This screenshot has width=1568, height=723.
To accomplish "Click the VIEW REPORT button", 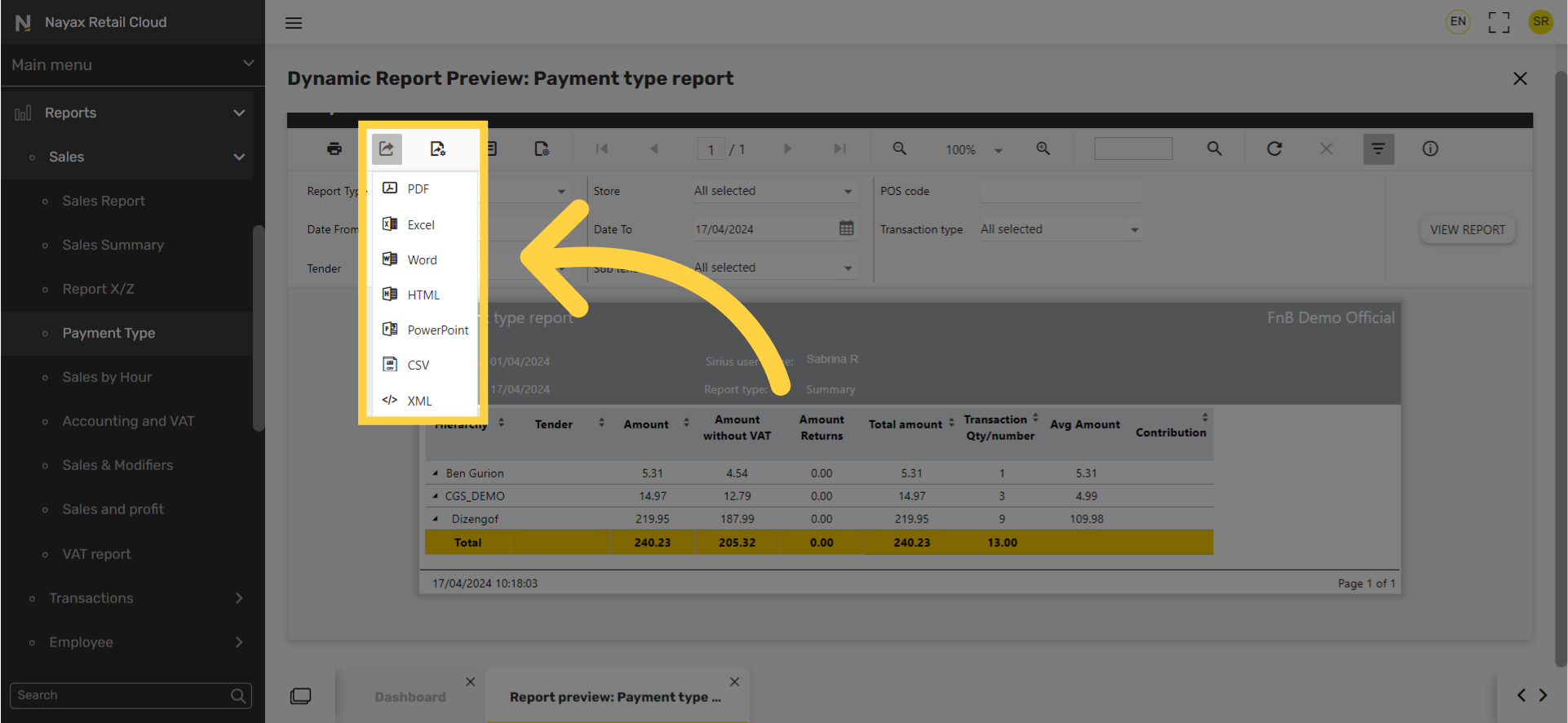I will click(1468, 229).
